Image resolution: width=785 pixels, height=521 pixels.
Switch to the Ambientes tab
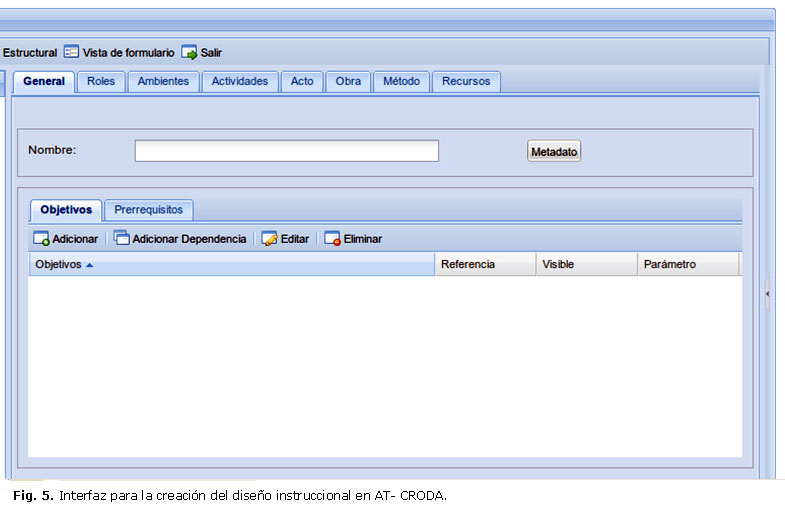163,82
